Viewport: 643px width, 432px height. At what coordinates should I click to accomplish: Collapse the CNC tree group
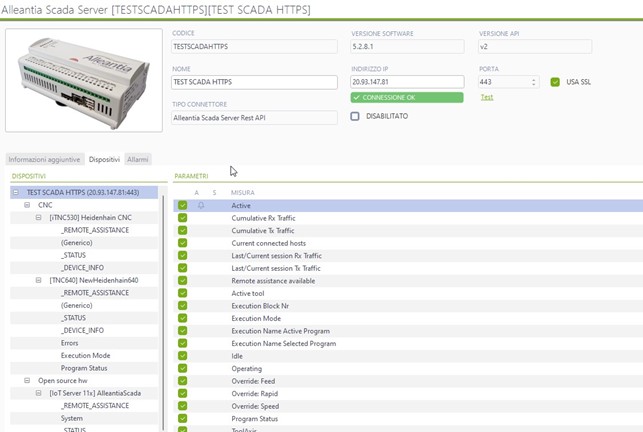click(27, 205)
